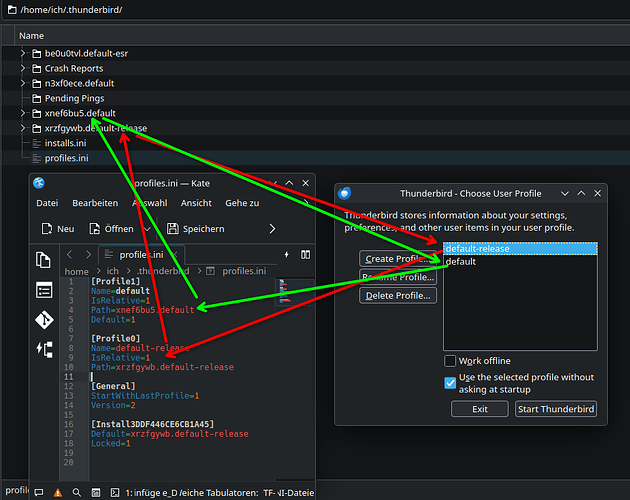Select the profiles.ini tab in Kate

click(141, 254)
